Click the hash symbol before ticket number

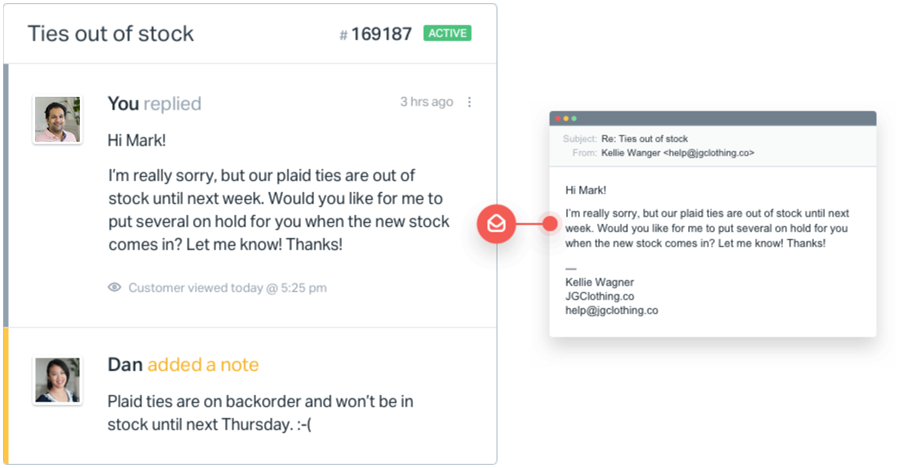pyautogui.click(x=343, y=35)
